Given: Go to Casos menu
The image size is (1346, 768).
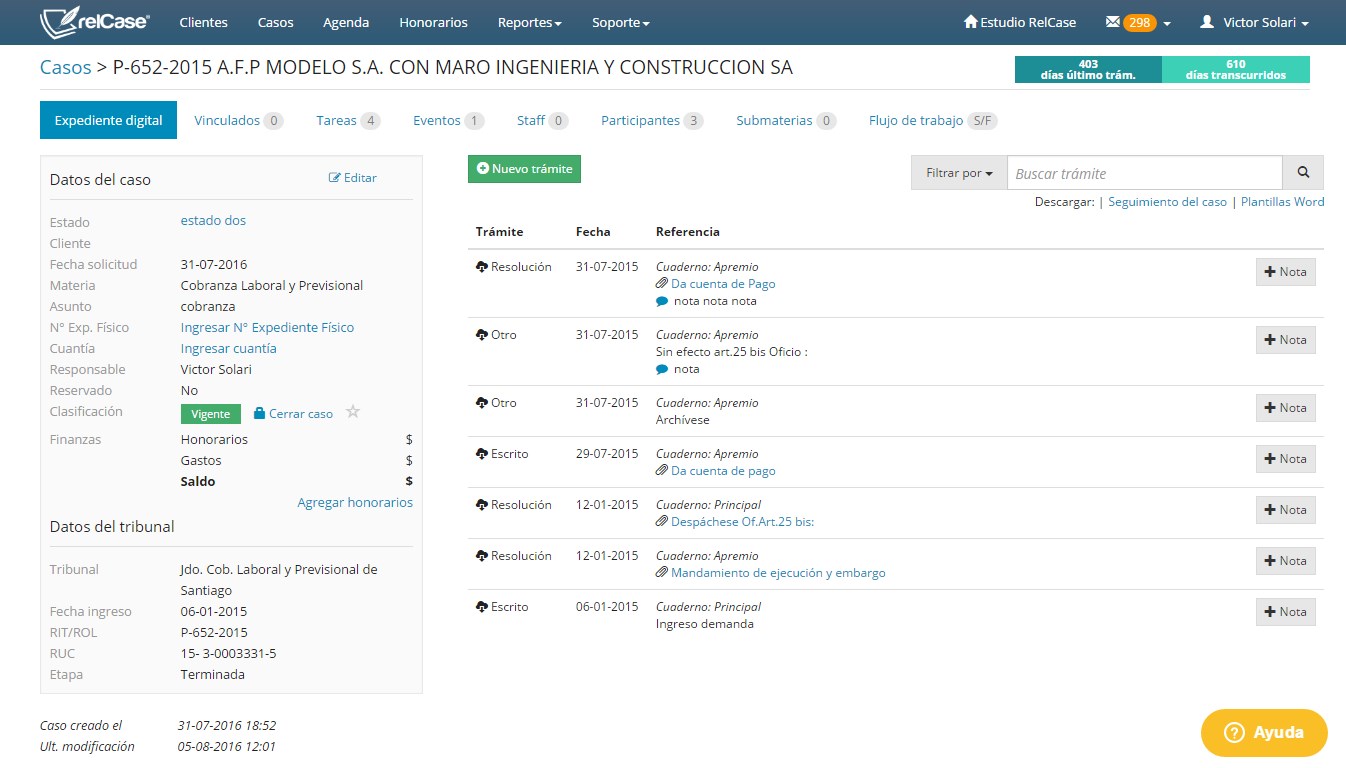Looking at the screenshot, I should (x=276, y=22).
